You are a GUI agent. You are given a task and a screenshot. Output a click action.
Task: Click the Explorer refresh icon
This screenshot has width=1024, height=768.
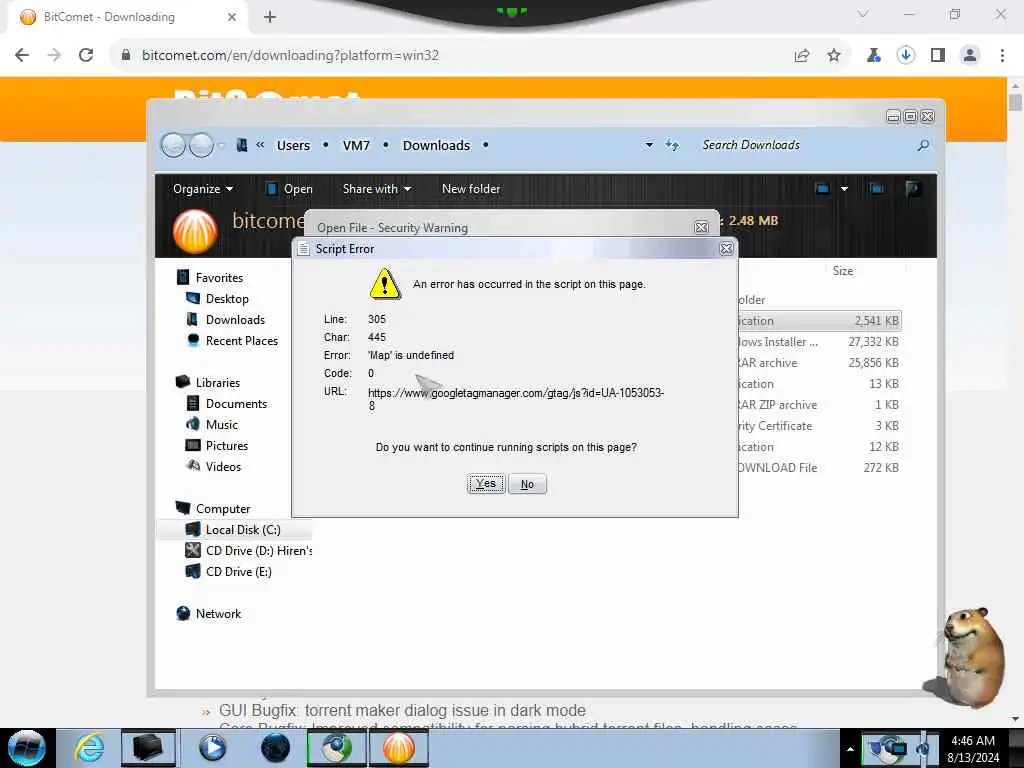[672, 145]
